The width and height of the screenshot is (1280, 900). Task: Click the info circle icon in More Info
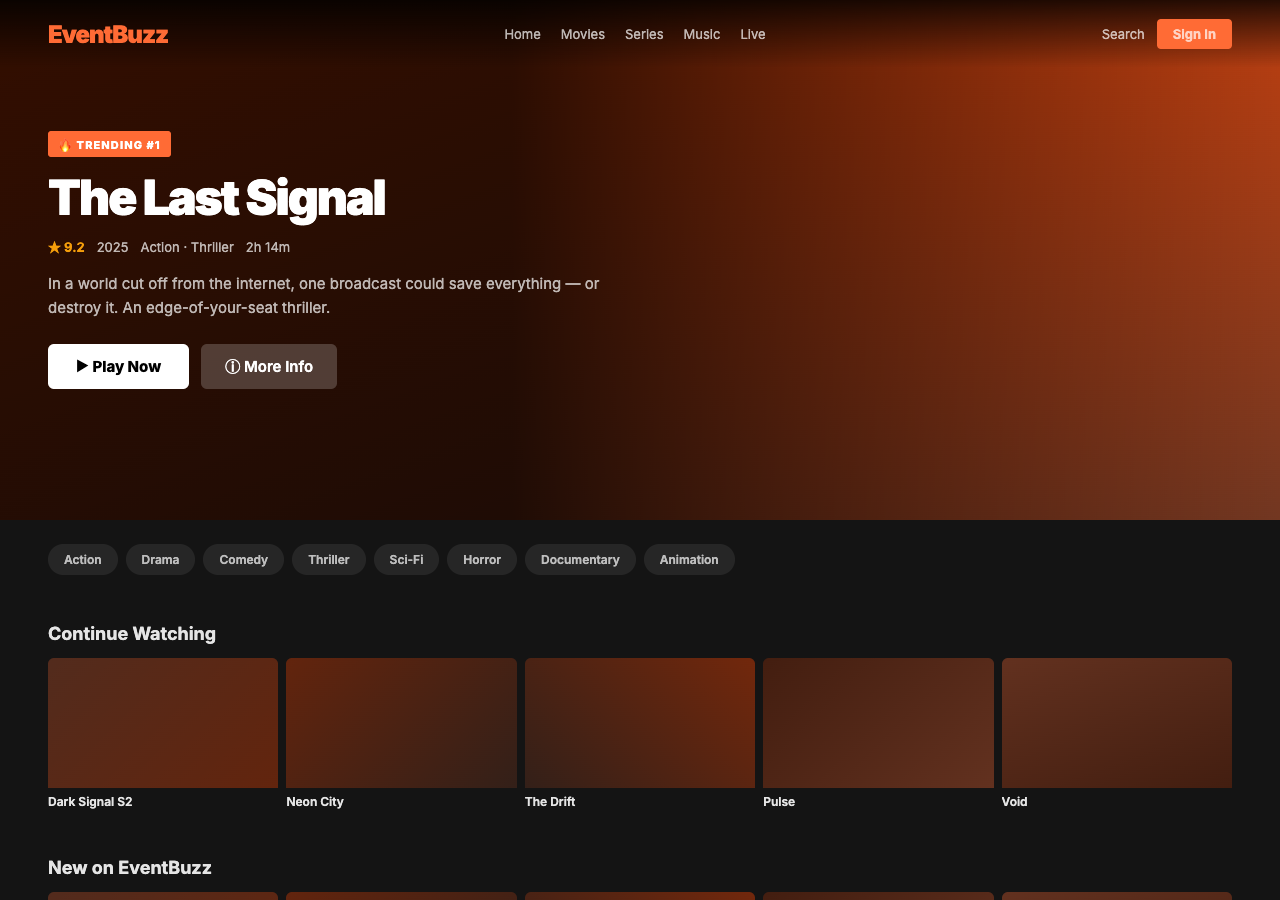233,366
